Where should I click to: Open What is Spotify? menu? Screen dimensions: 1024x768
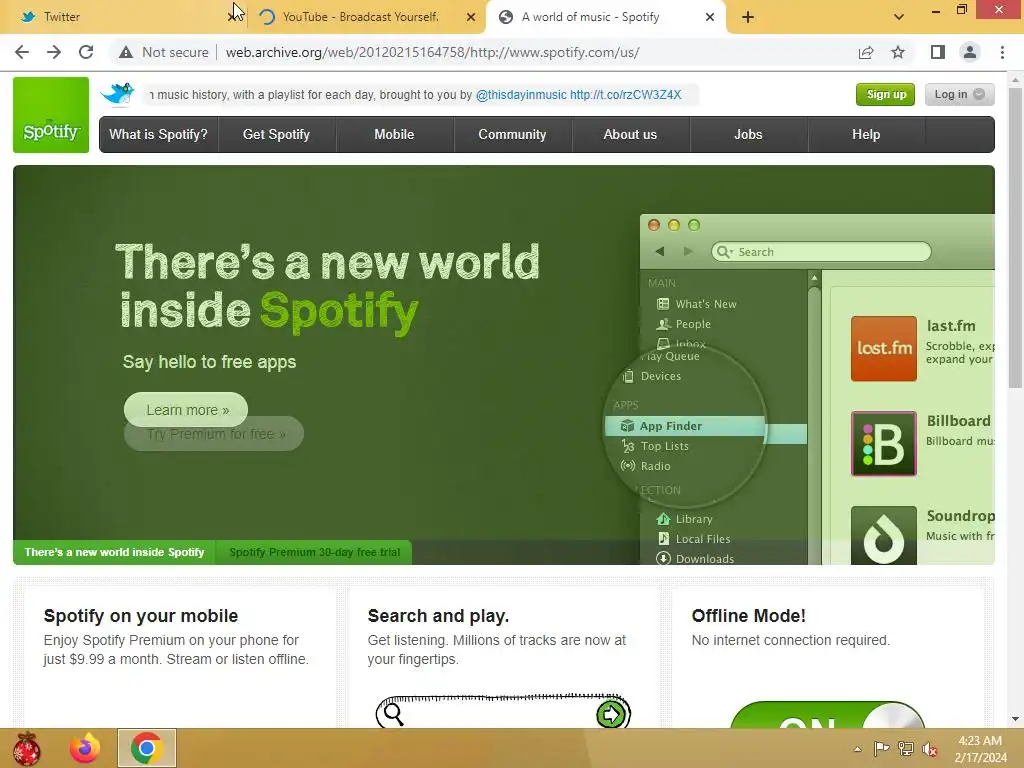click(x=159, y=135)
